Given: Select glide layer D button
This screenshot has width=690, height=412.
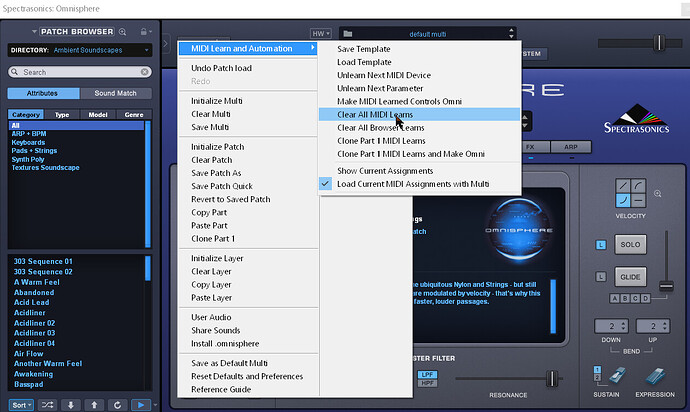Looking at the screenshot, I should tap(645, 298).
